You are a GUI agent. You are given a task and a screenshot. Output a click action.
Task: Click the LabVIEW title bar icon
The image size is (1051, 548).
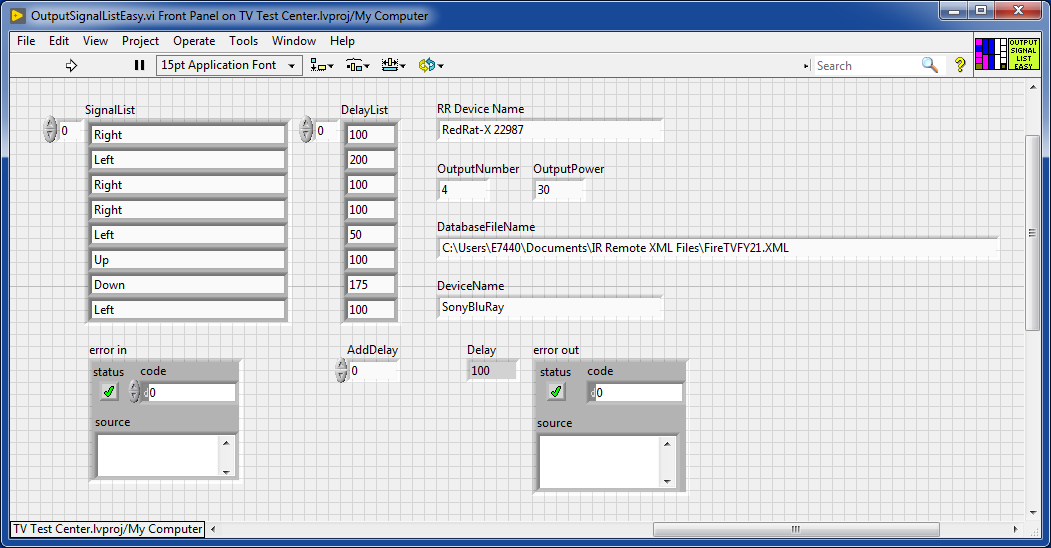click(18, 15)
